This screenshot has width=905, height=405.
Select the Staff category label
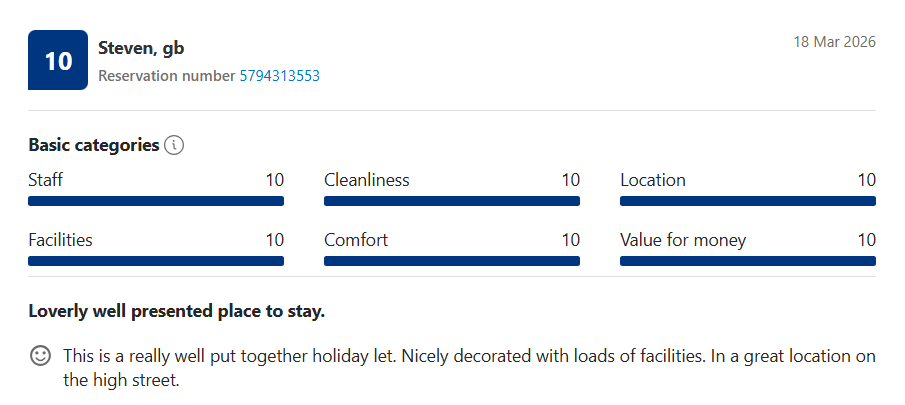(x=46, y=180)
